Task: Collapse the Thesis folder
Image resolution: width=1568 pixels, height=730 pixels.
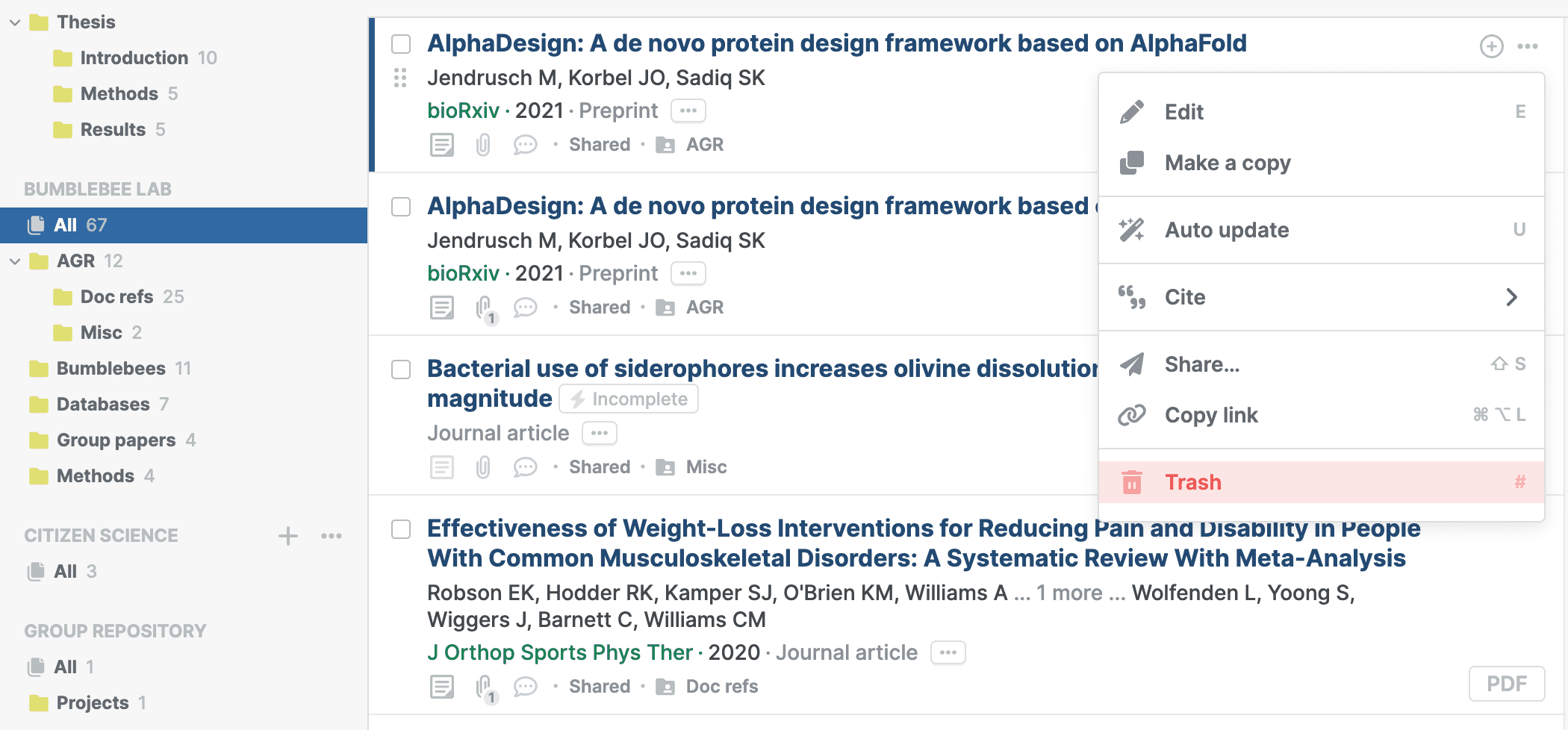Action: click(15, 22)
